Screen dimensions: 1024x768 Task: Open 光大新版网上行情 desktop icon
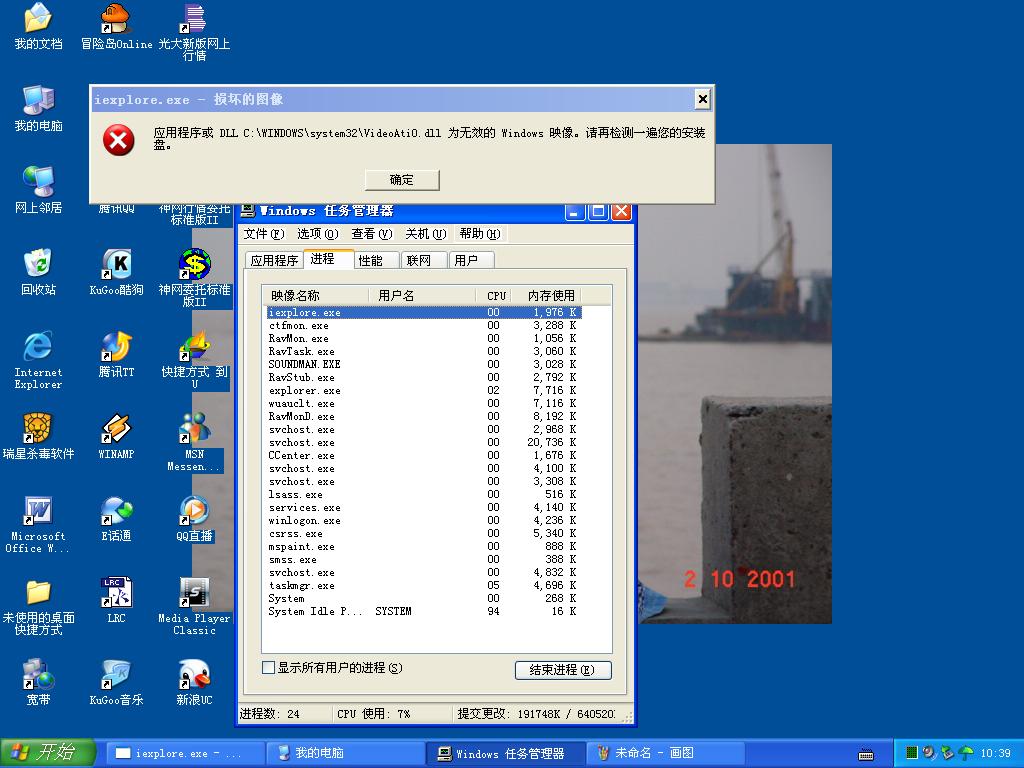[194, 31]
